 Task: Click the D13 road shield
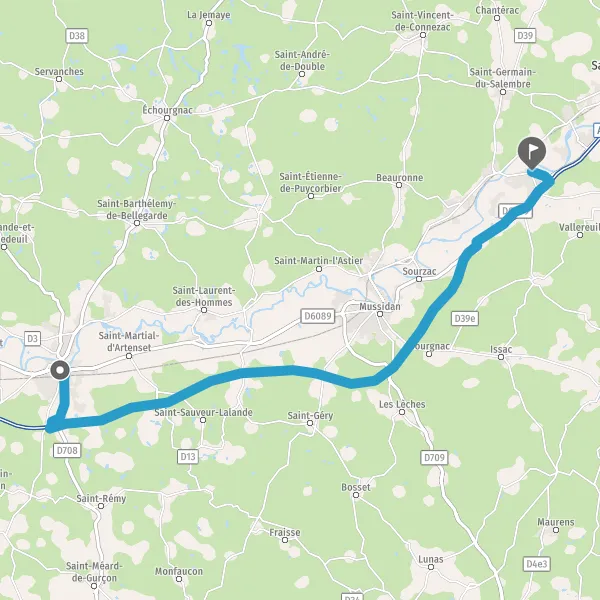[x=188, y=457]
